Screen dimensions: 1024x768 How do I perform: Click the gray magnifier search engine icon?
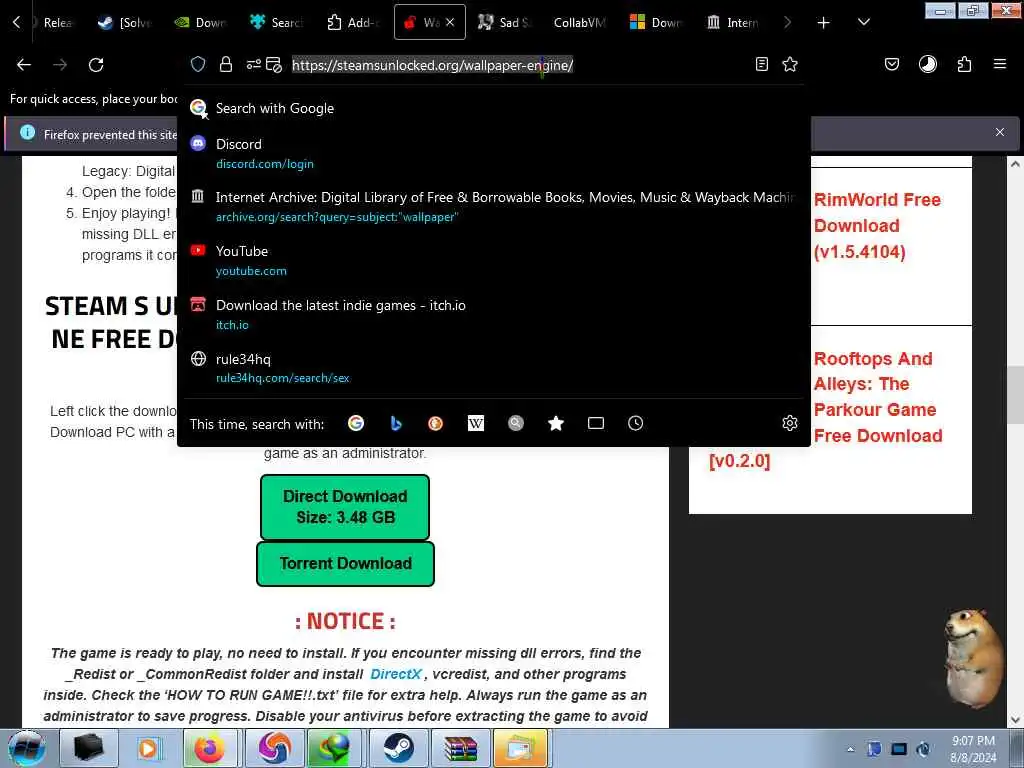tap(516, 424)
